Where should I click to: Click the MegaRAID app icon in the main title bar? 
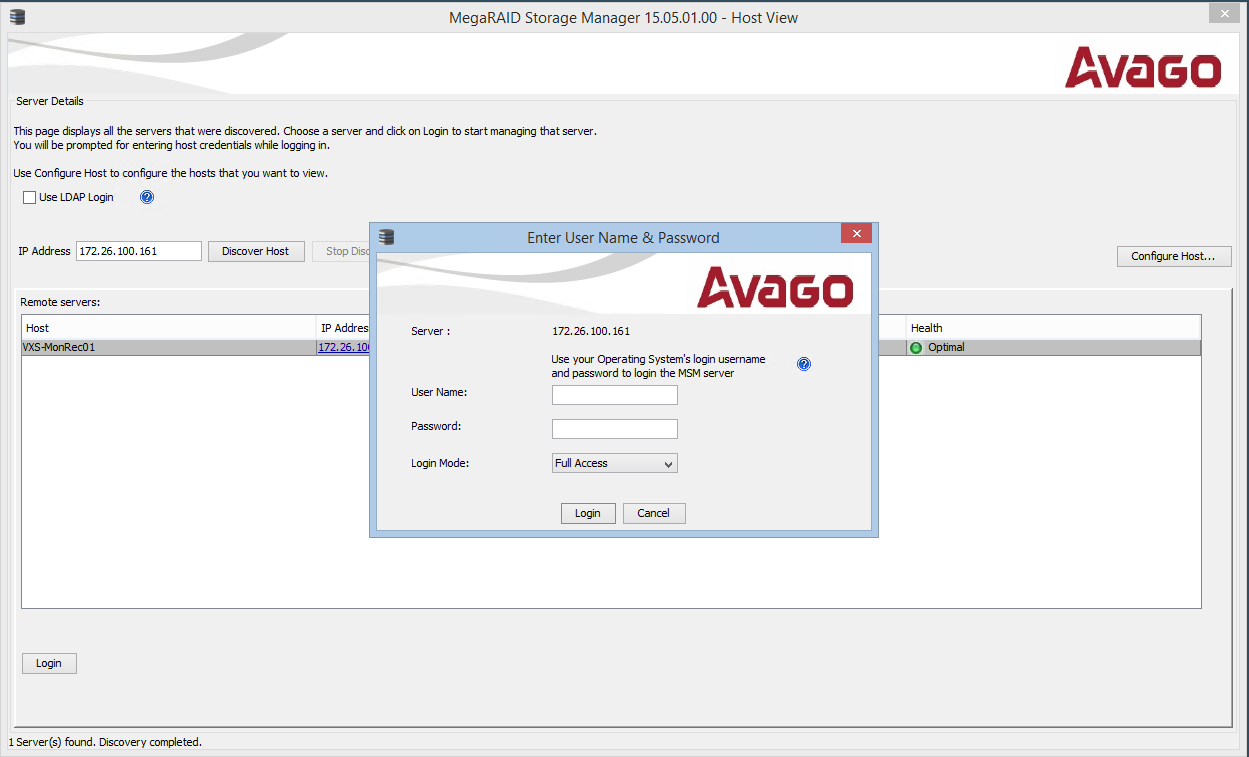(x=17, y=17)
